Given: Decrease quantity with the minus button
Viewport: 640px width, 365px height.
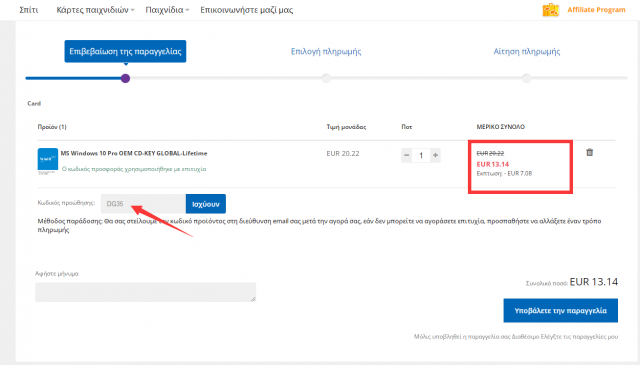Looking at the screenshot, I should point(407,155).
